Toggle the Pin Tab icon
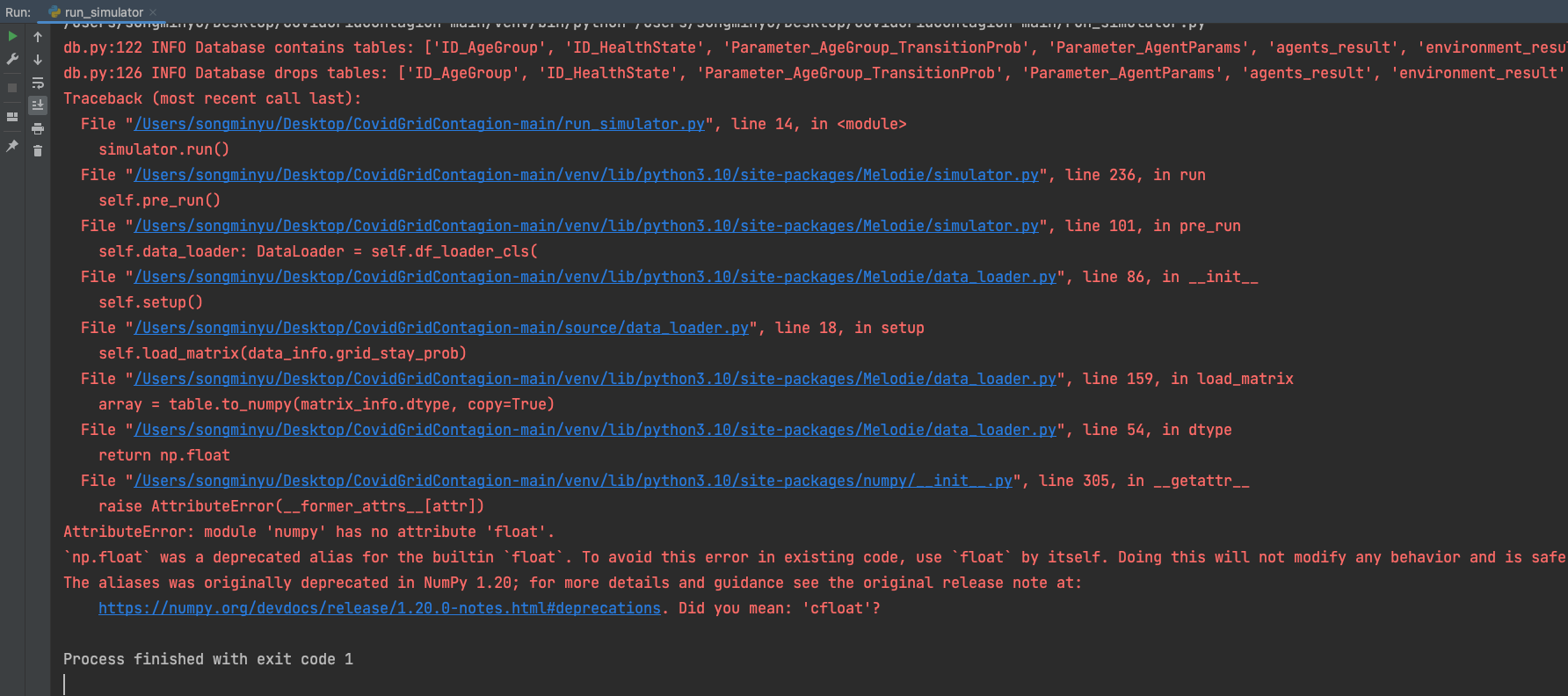1568x696 pixels. 12,146
